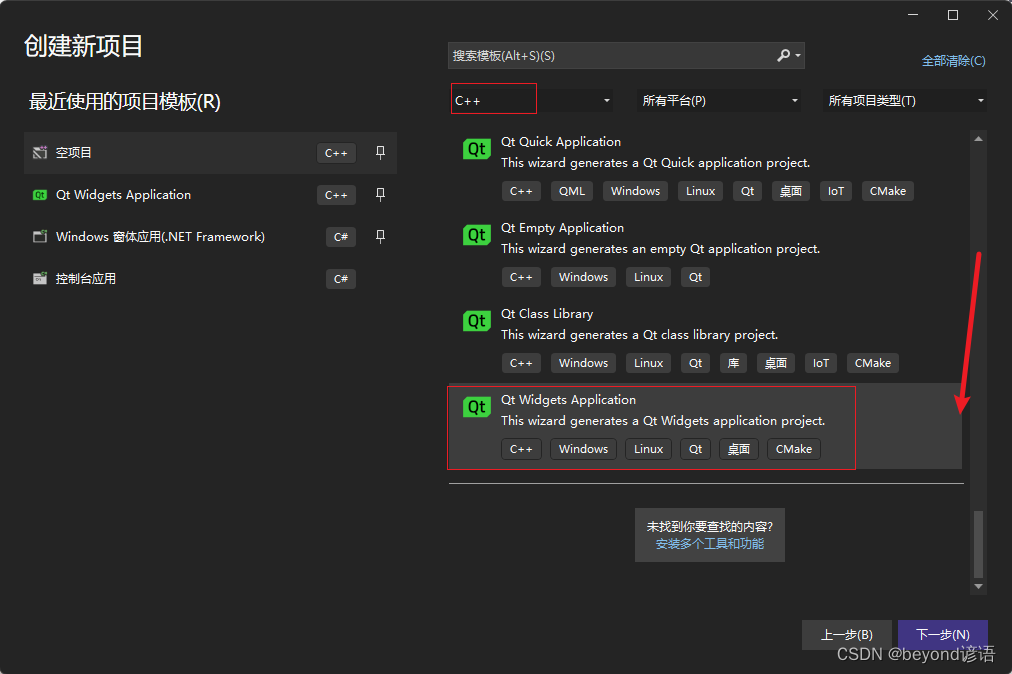Click the 库 tag under Qt Class Library
The image size is (1012, 674).
[733, 363]
